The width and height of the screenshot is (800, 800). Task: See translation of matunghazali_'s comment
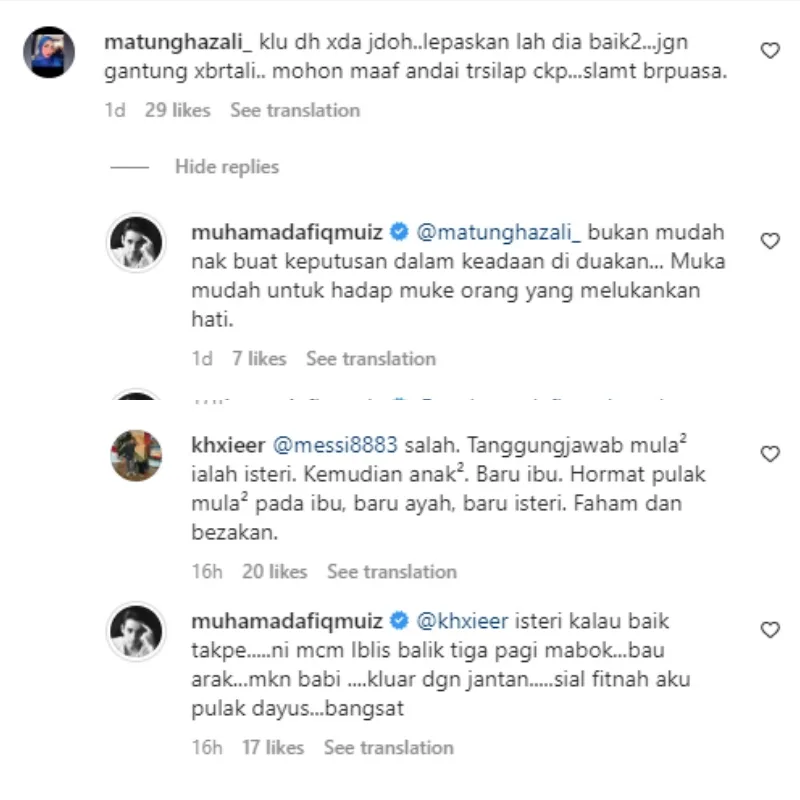point(295,110)
